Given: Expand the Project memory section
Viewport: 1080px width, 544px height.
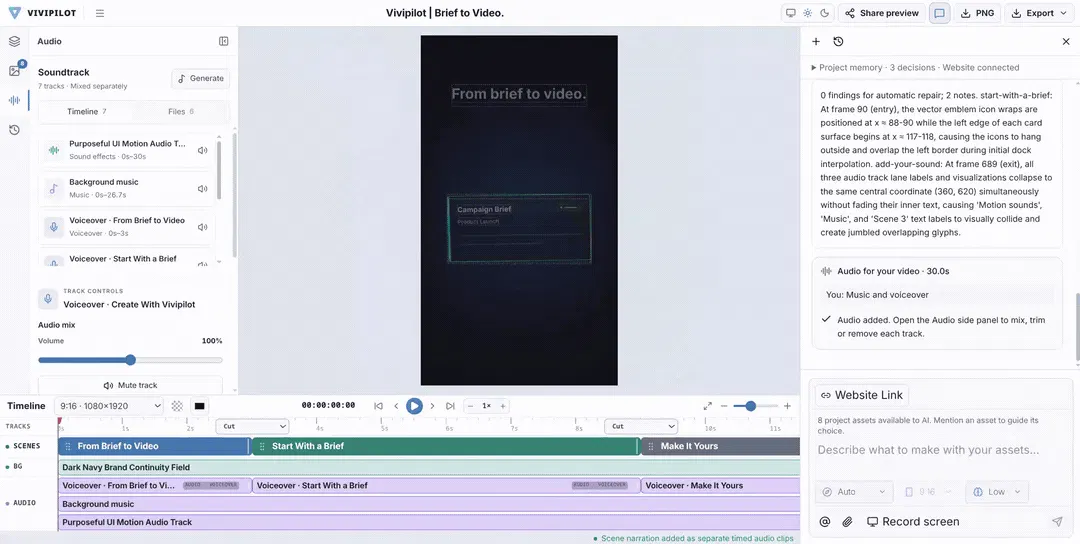Looking at the screenshot, I should click(x=915, y=67).
